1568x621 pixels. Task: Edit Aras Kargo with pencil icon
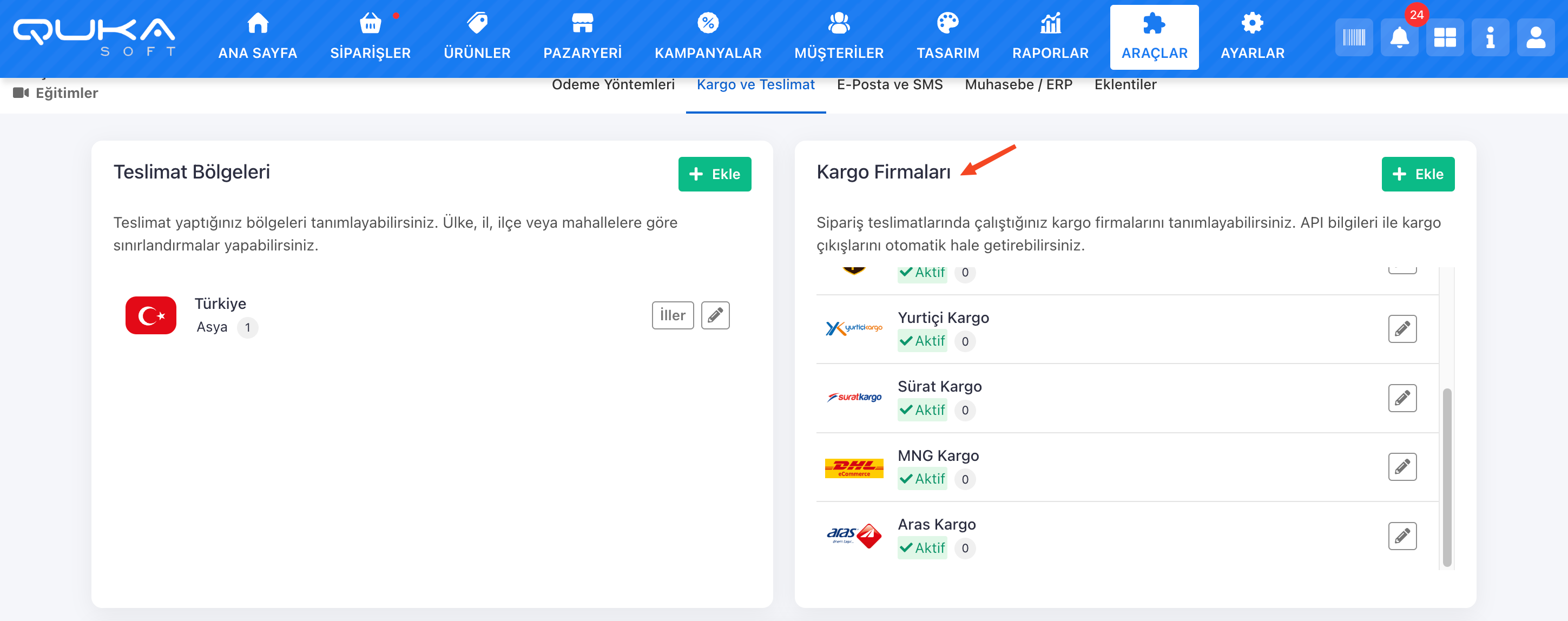[x=1402, y=536]
